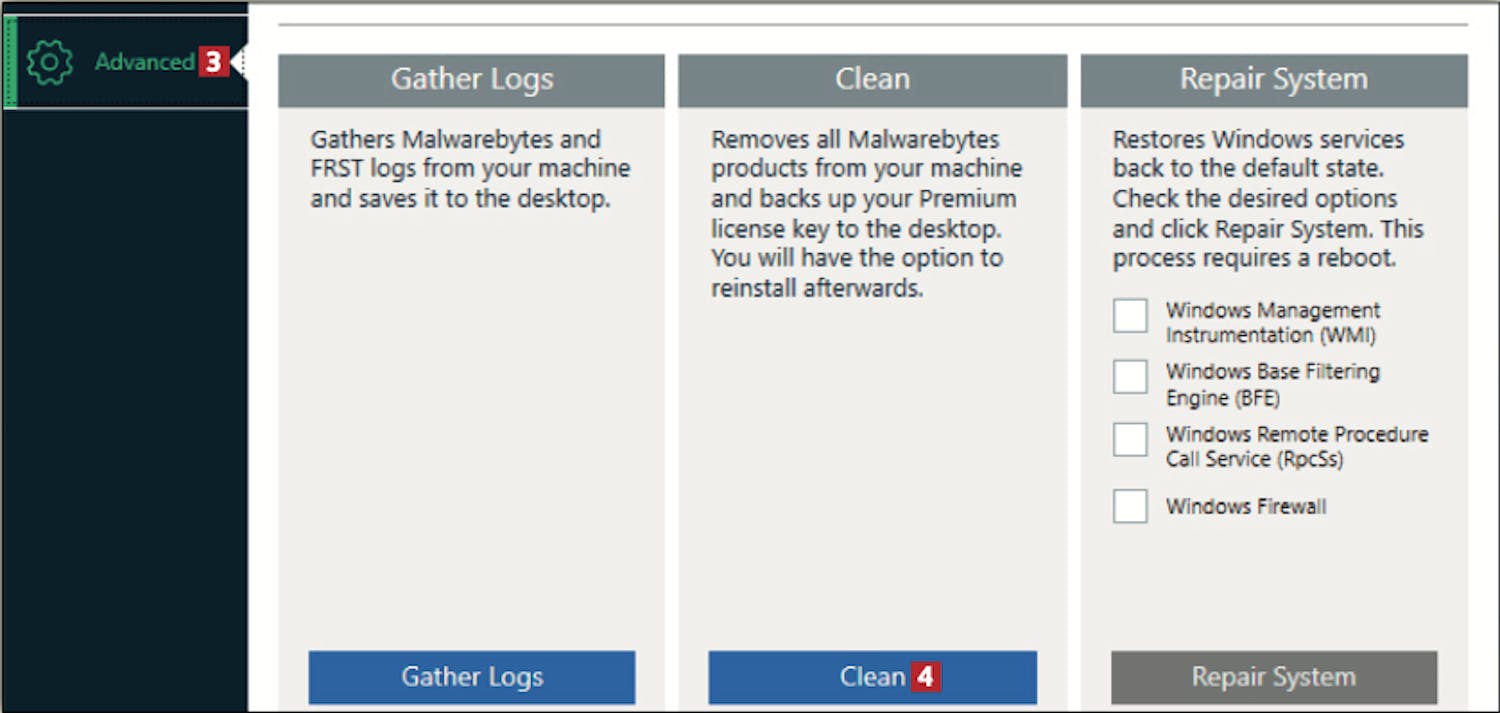Click the Advanced gear icon
Image resolution: width=1500 pixels, height=713 pixels.
(50, 62)
